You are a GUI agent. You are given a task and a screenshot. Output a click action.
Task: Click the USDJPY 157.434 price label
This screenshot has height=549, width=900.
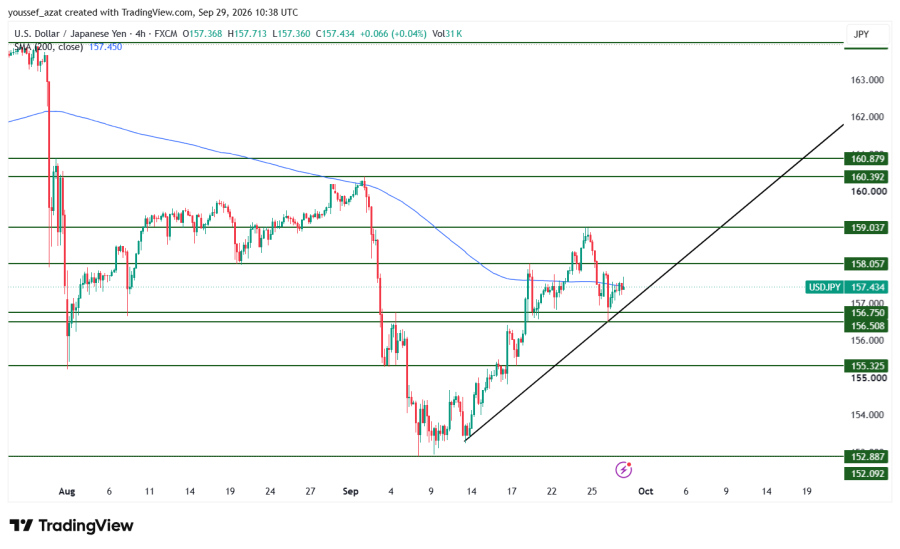click(x=847, y=287)
